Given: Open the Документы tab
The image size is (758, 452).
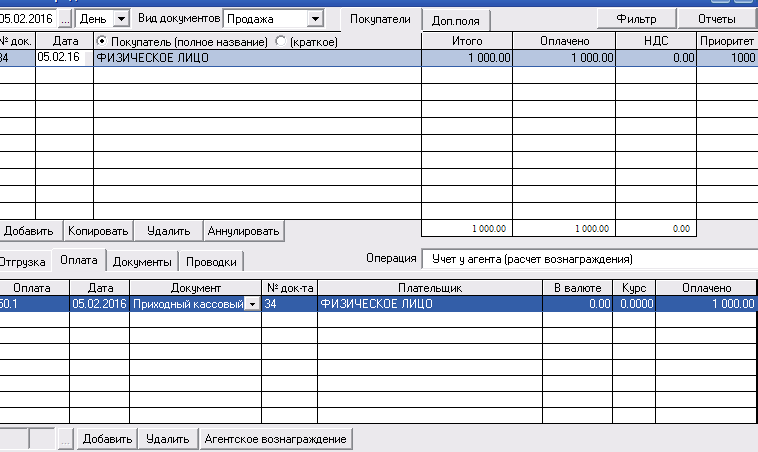Looking at the screenshot, I should pyautogui.click(x=141, y=262).
